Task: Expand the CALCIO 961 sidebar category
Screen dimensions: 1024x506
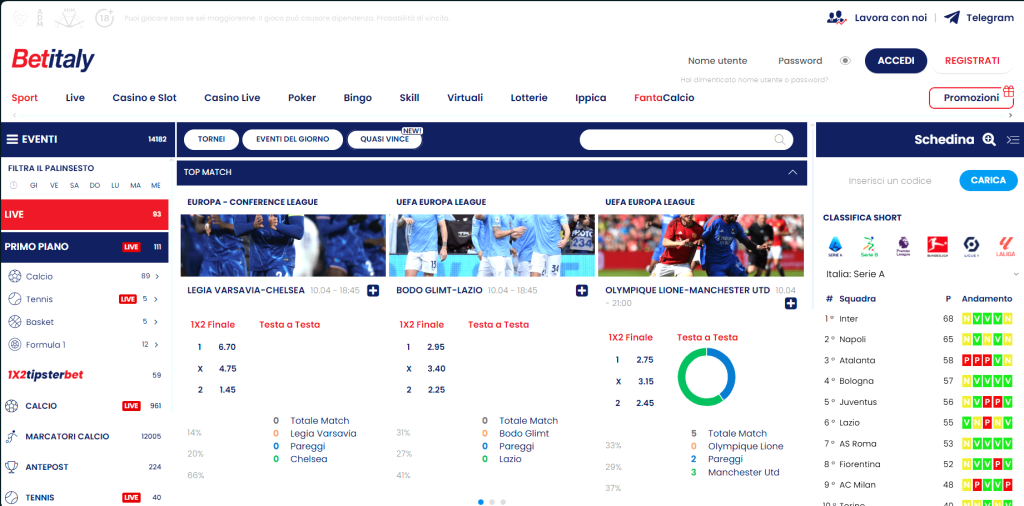Action: [84, 405]
